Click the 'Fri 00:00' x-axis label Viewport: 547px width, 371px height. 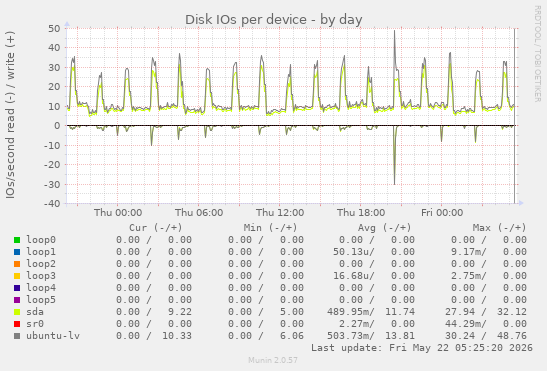[442, 213]
